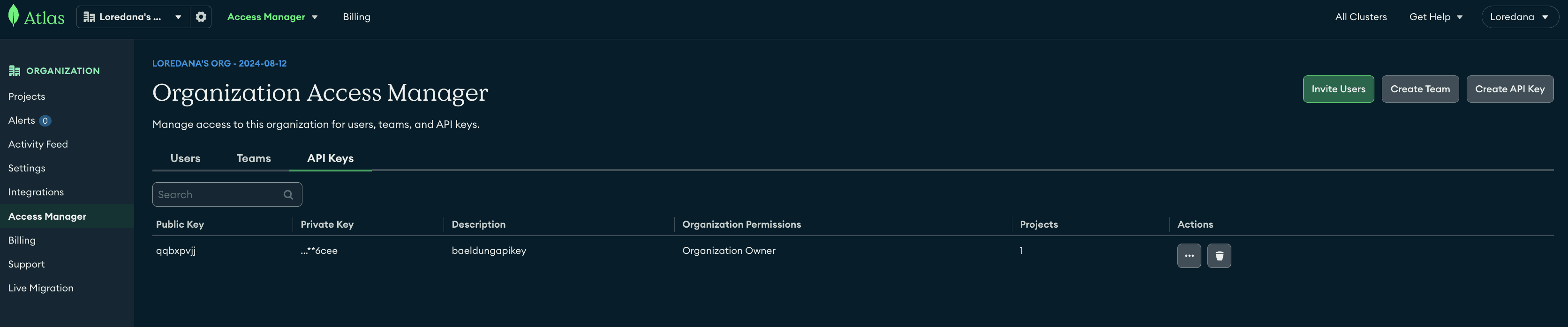Open organization settings gear icon
The width and height of the screenshot is (1568, 327).
coord(201,17)
